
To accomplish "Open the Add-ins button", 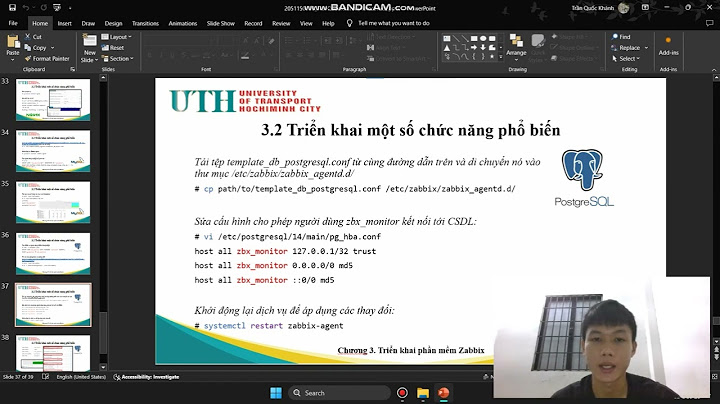I will (x=669, y=46).
